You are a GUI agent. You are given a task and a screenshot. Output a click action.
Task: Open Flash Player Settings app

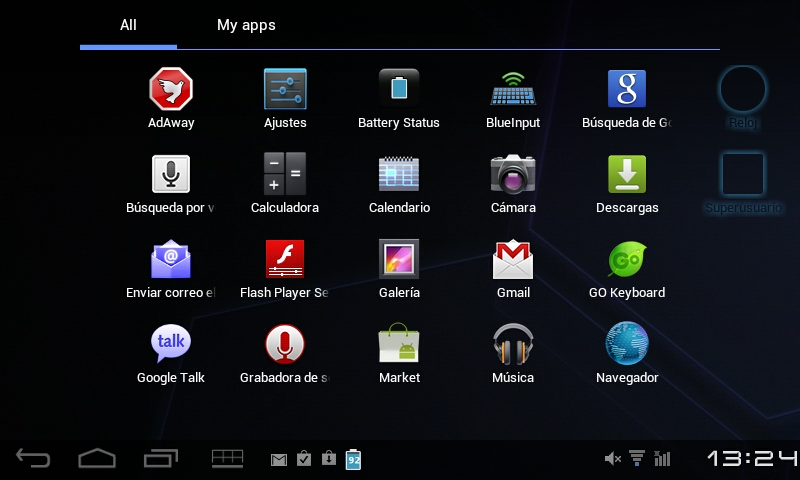[x=285, y=269]
